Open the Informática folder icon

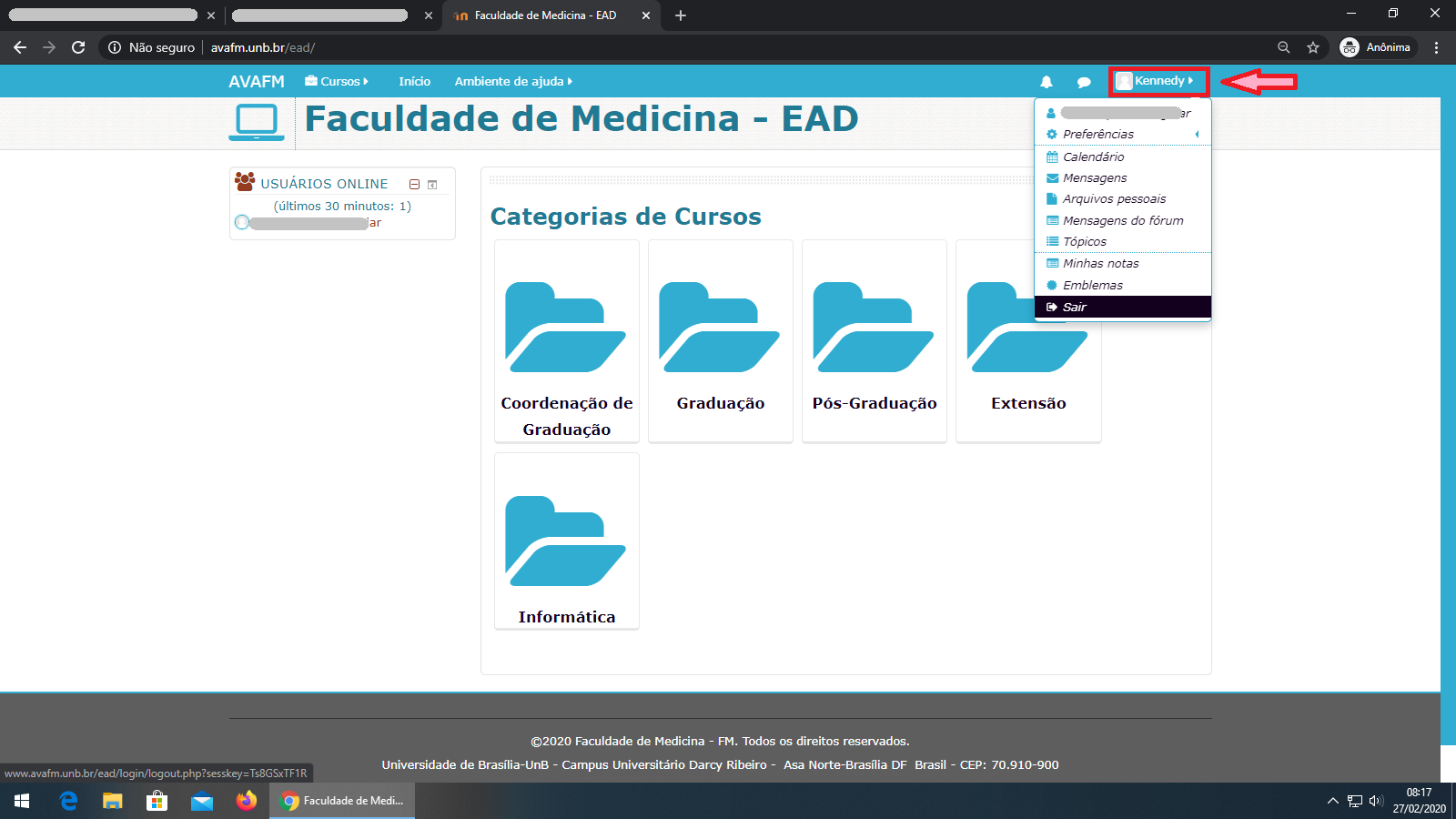566,541
